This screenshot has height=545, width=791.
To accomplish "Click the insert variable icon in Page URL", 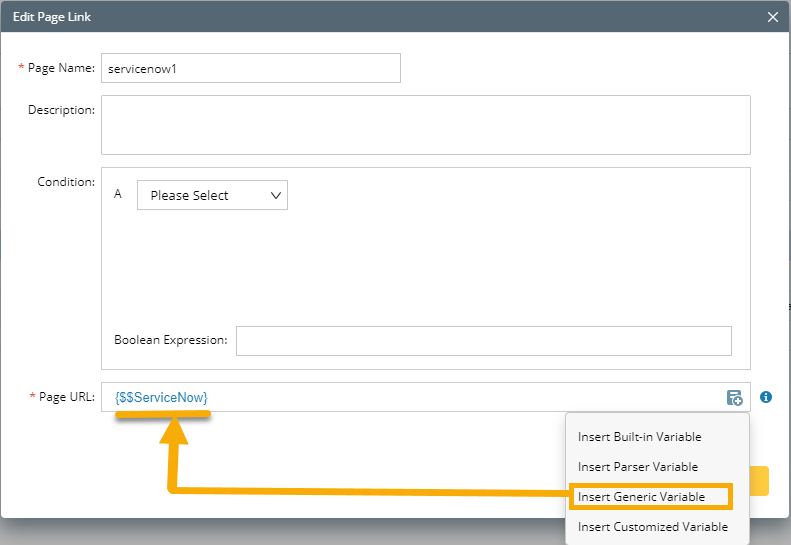I will click(735, 398).
